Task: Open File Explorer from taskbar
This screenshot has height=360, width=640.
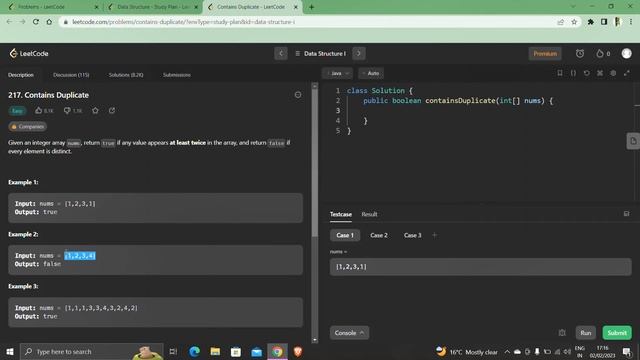Action: pyautogui.click(x=215, y=351)
